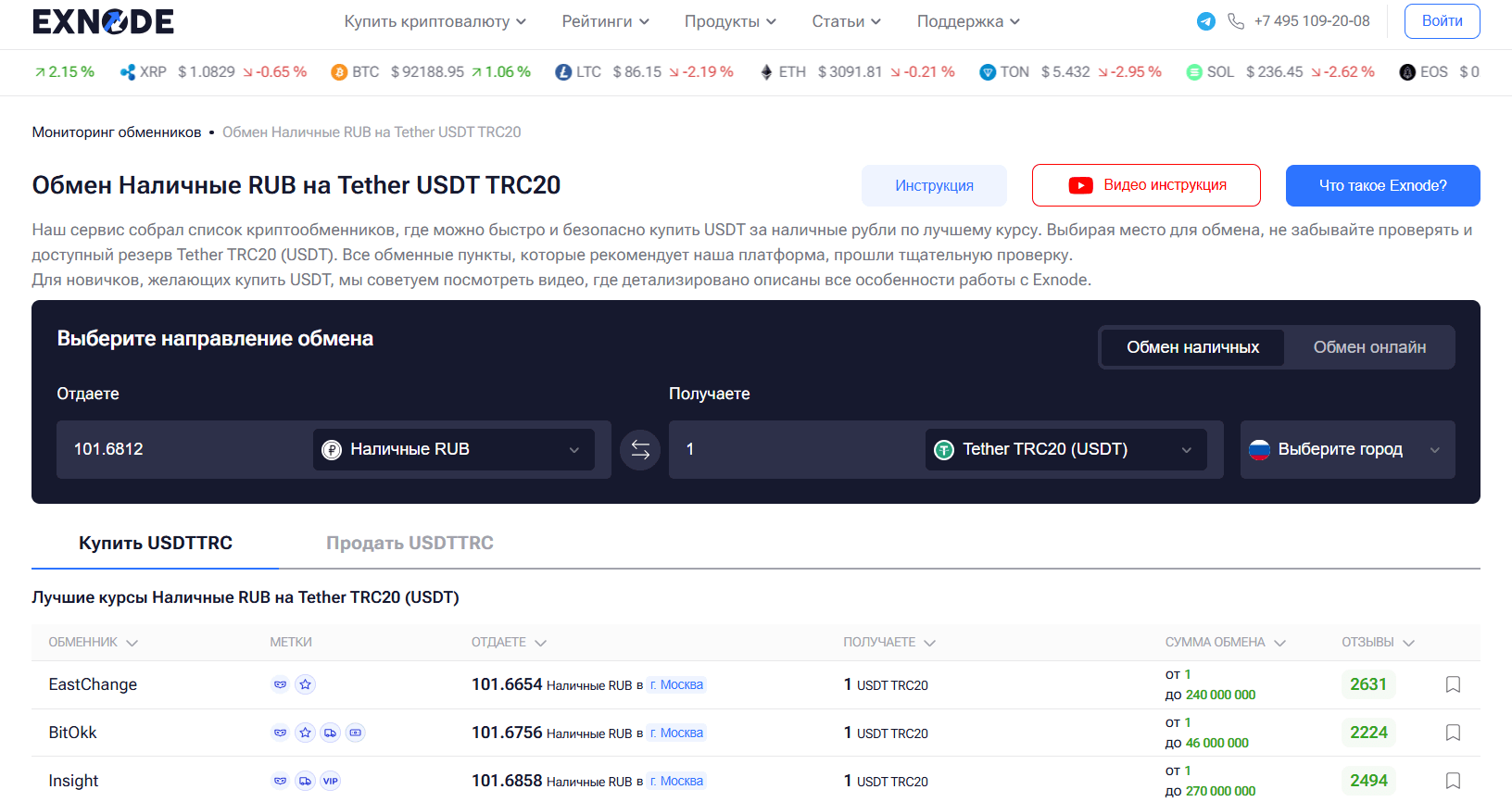1512x802 pixels.
Task: Open the Telegram icon link in header
Action: click(x=1206, y=21)
